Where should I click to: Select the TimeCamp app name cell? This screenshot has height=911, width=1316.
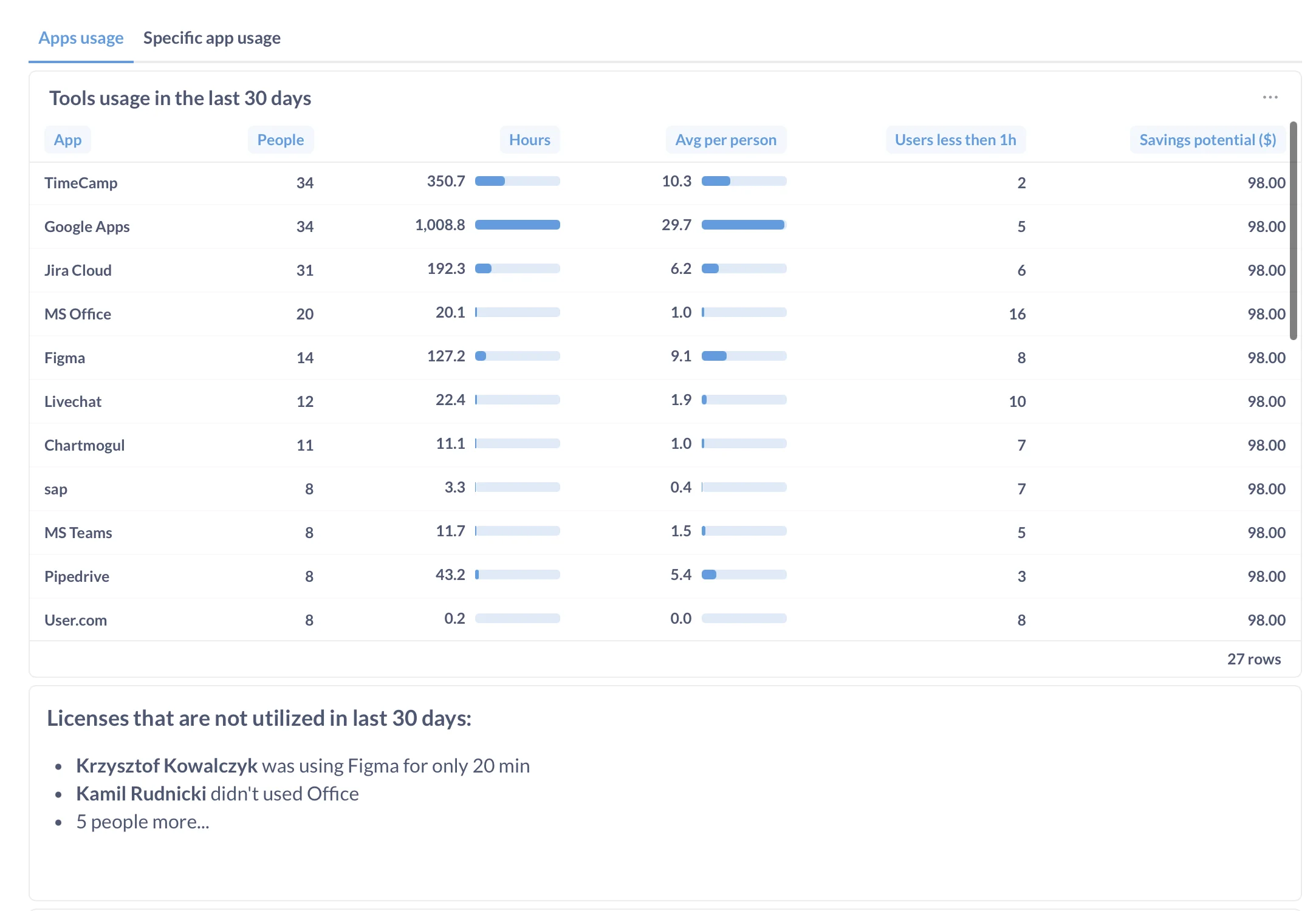pyautogui.click(x=81, y=183)
